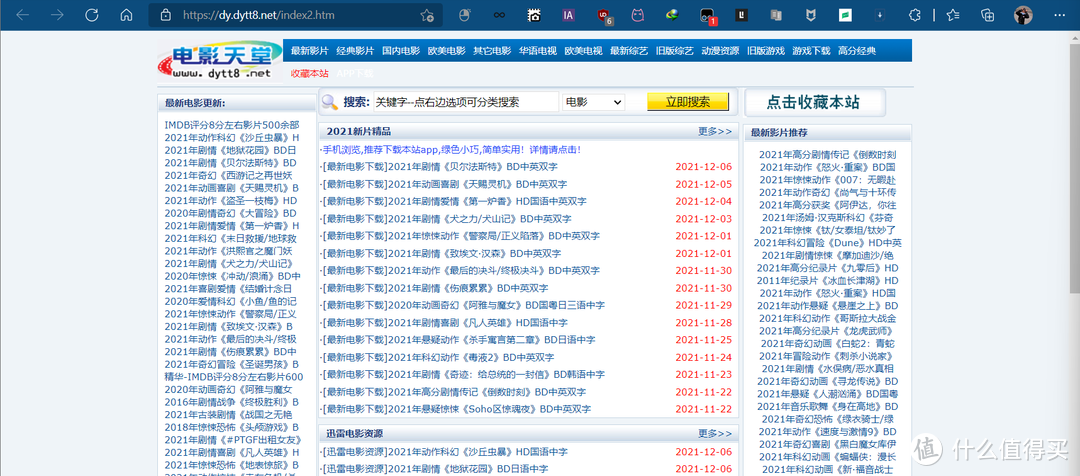Select 动漫资源 in the navigation bar

[x=720, y=51]
